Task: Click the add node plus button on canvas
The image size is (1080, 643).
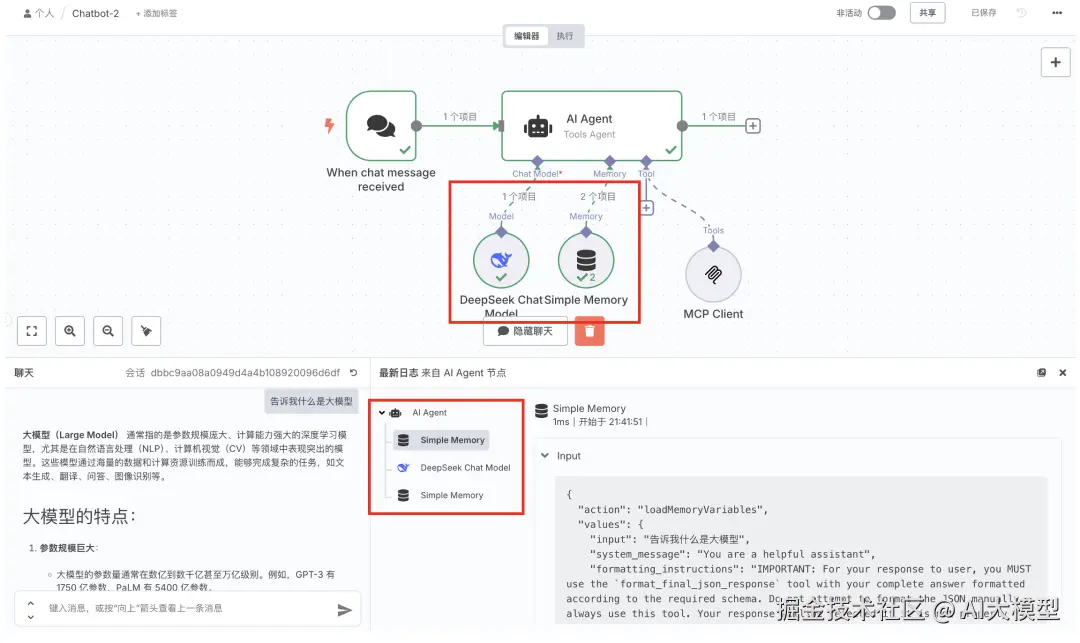Action: pyautogui.click(x=1055, y=63)
